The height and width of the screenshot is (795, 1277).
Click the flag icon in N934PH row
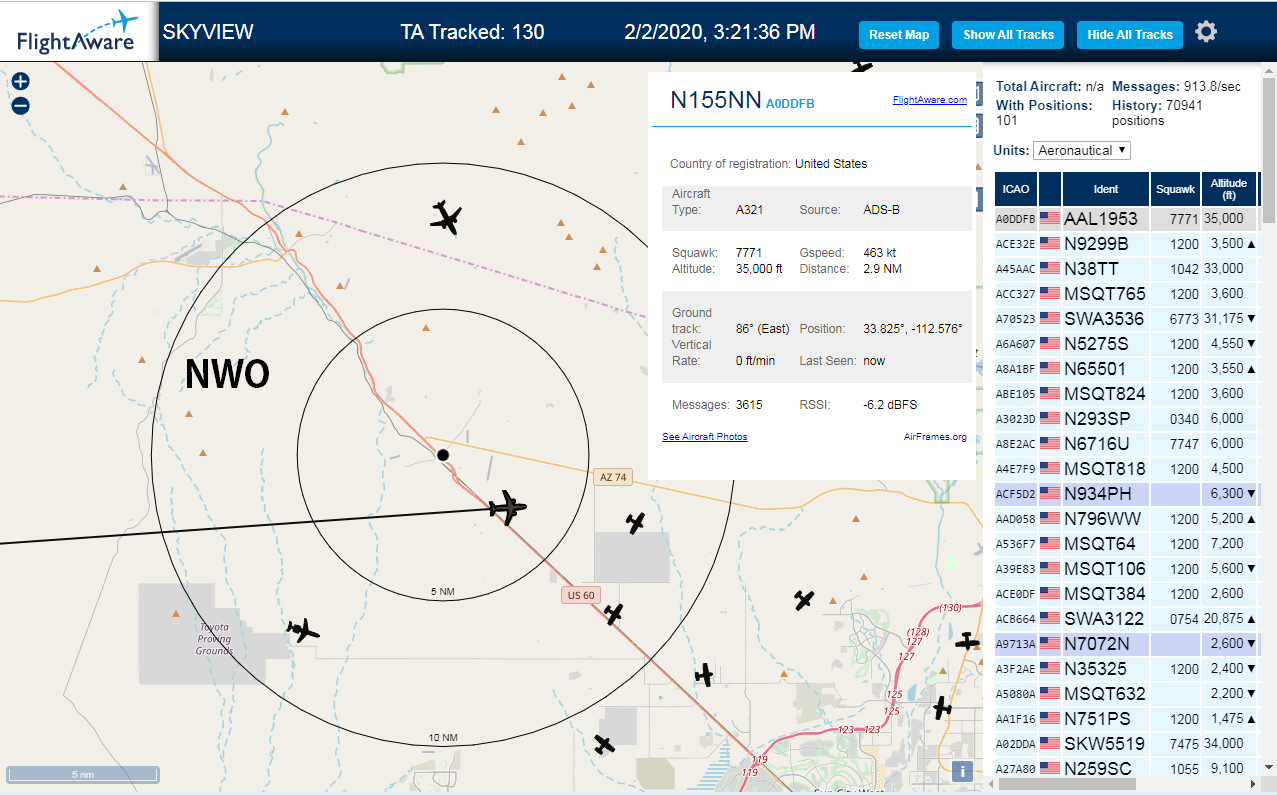pyautogui.click(x=1049, y=494)
